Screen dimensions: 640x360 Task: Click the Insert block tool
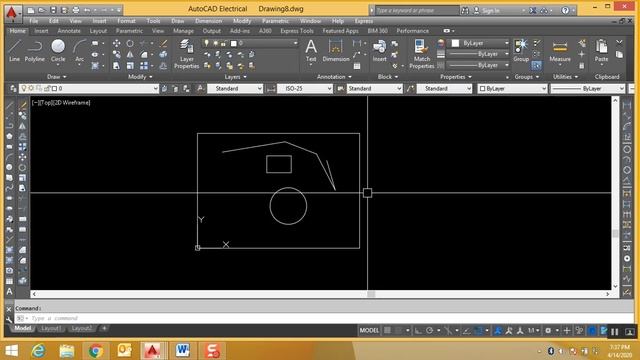coord(379,51)
